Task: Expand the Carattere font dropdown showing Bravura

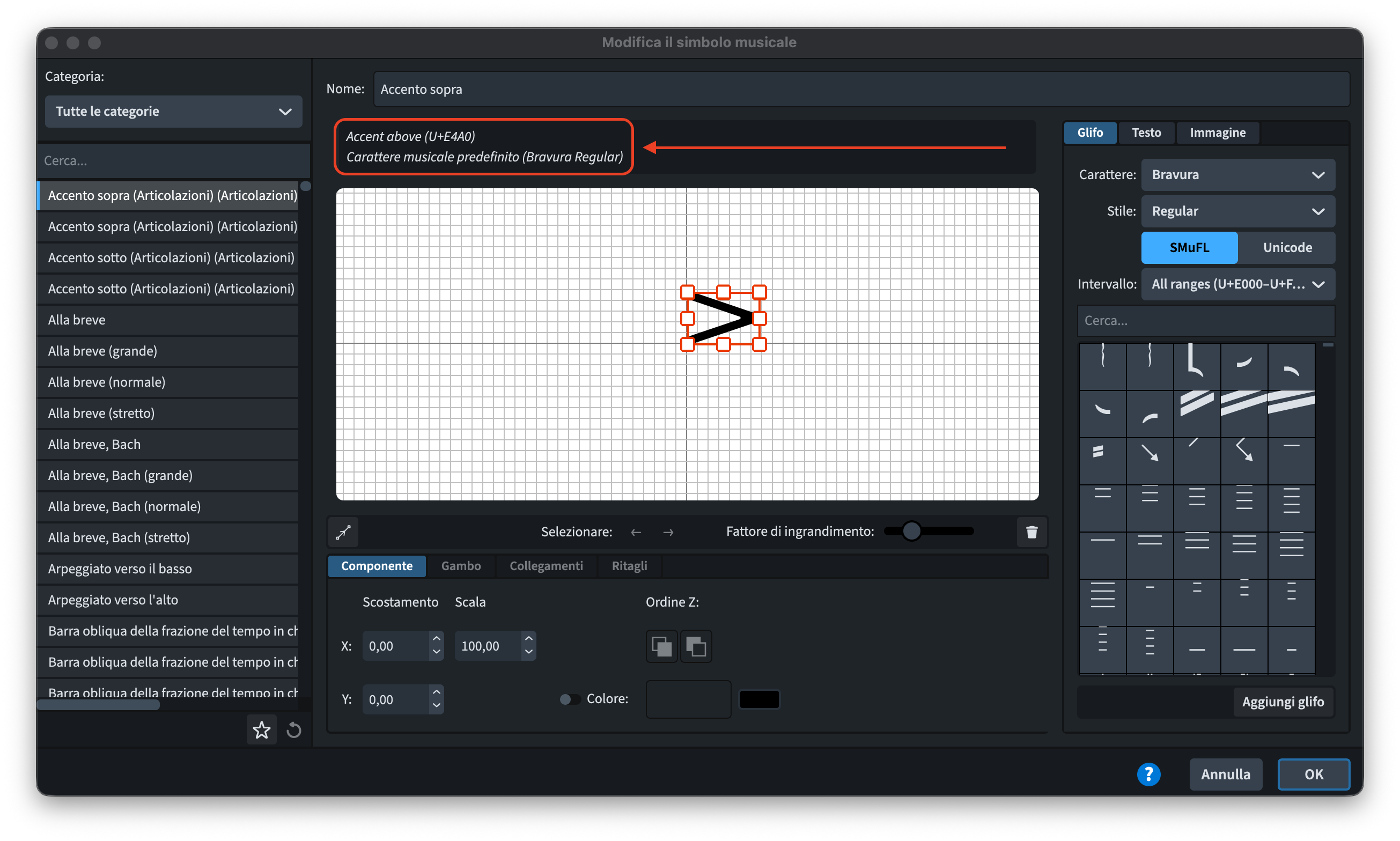Action: 1237,174
